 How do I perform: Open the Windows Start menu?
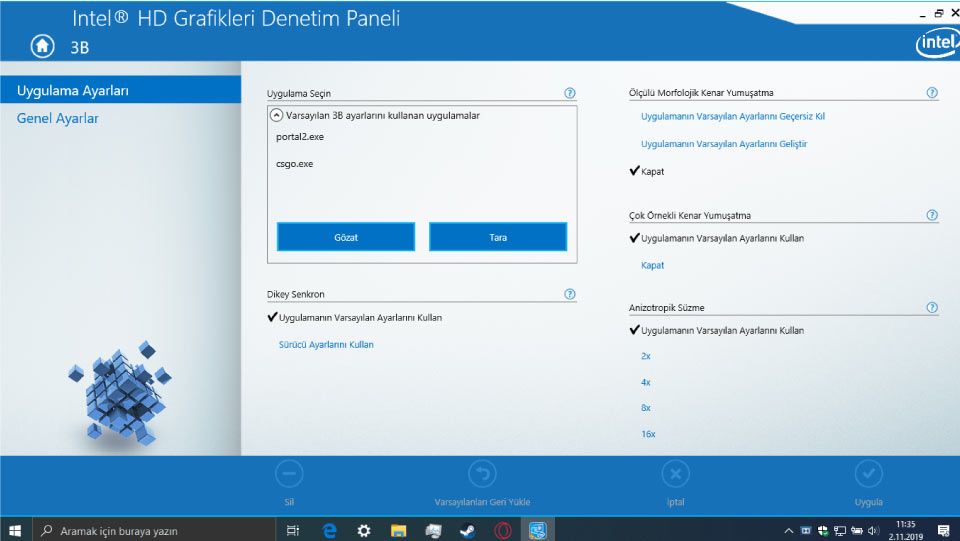(15, 531)
